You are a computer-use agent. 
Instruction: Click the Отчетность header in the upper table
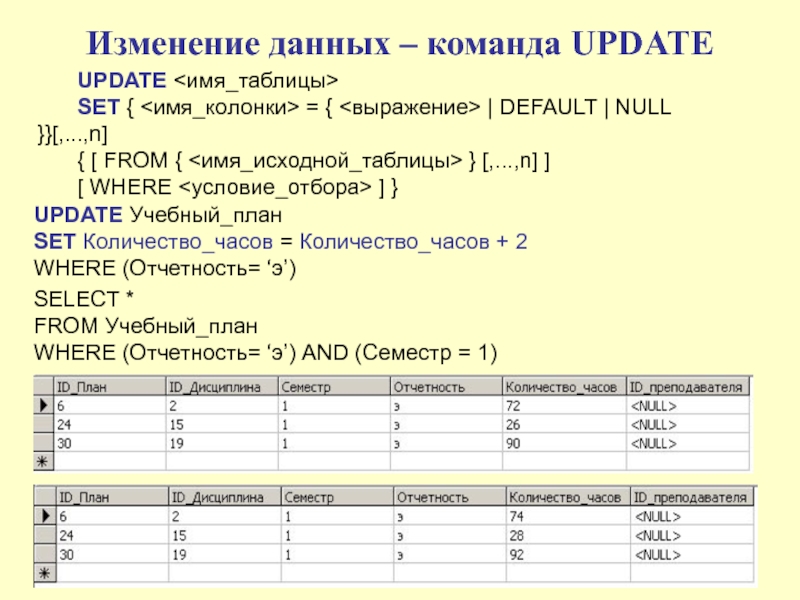[x=445, y=387]
